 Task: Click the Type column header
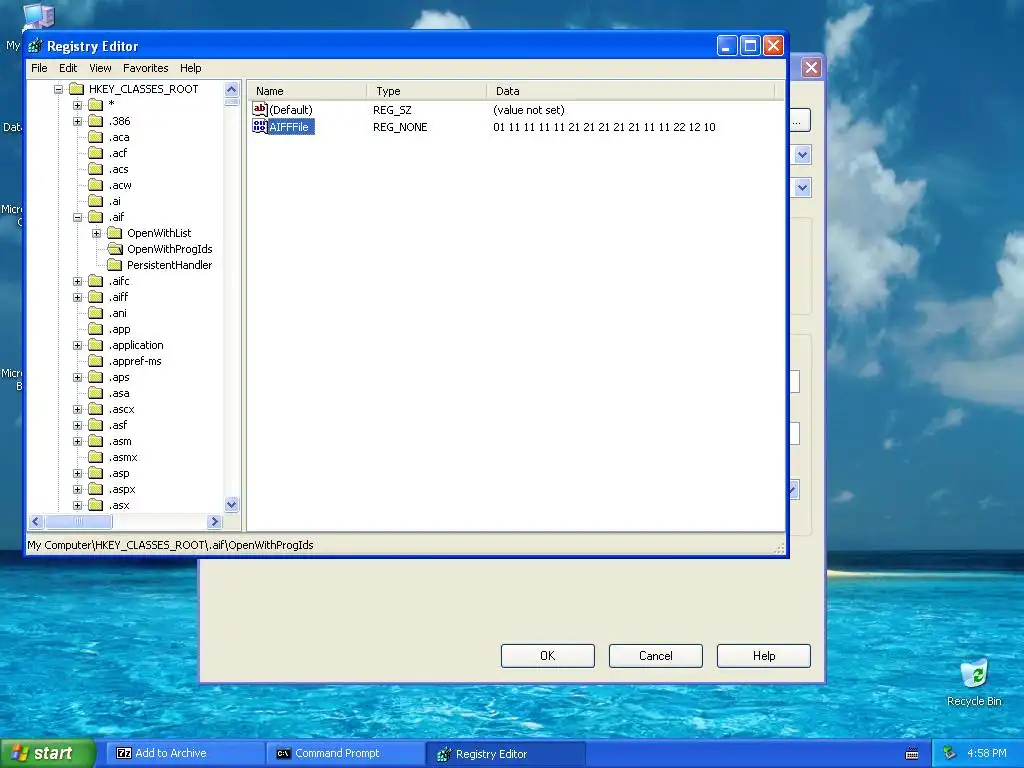point(426,91)
